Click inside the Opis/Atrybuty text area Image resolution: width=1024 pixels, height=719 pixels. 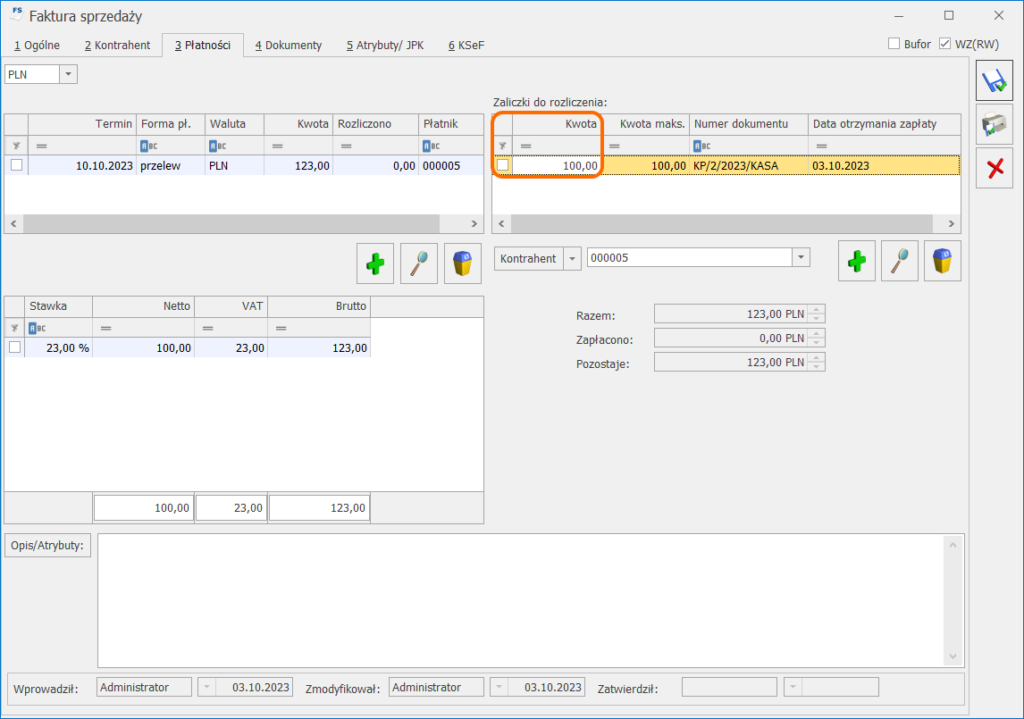pyautogui.click(x=521, y=600)
